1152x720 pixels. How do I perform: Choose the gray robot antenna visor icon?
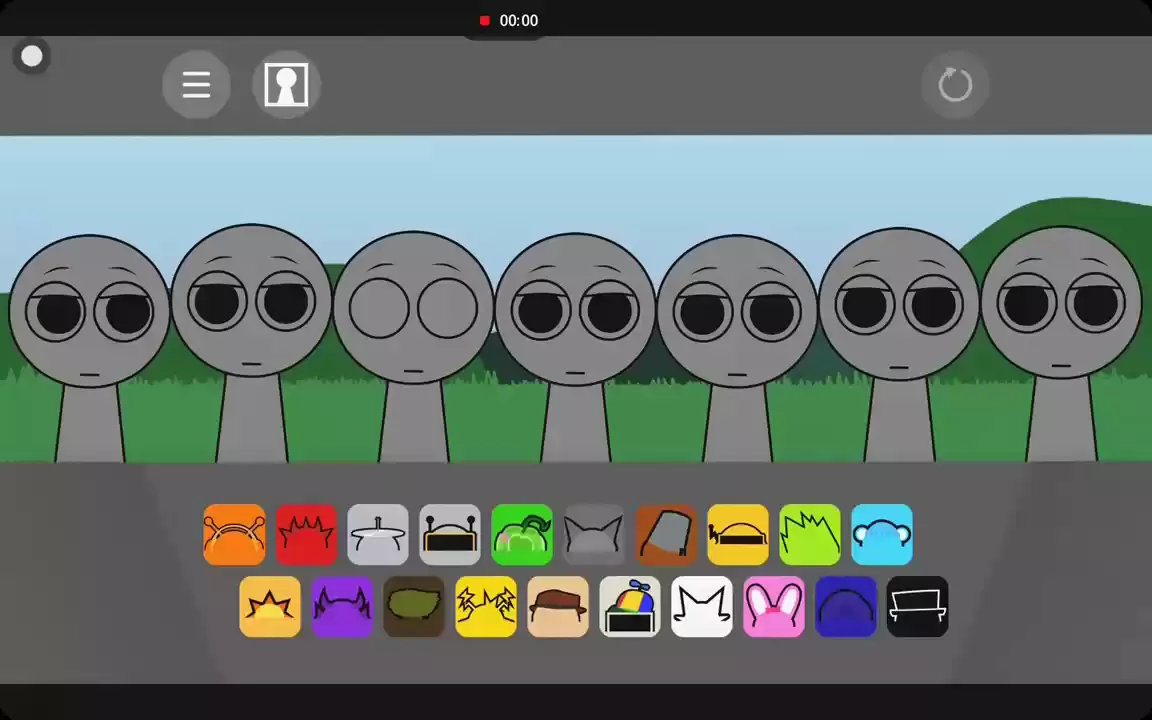point(450,535)
